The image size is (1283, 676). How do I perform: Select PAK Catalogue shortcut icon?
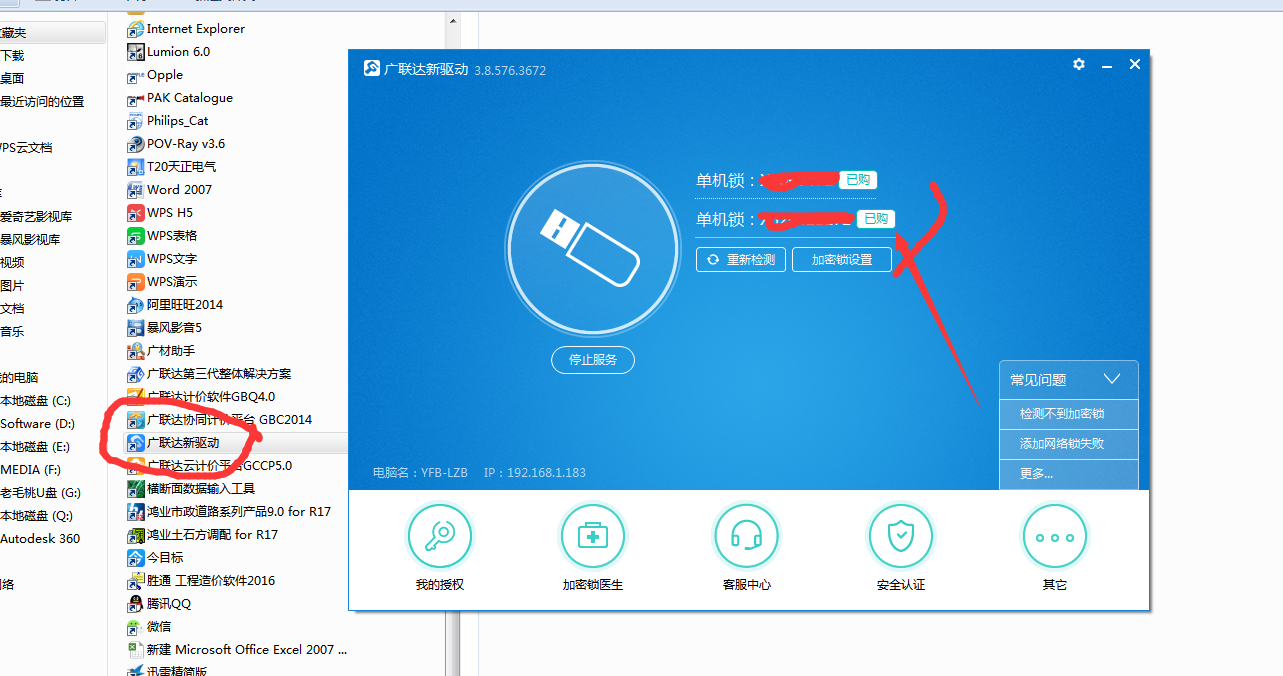(136, 98)
